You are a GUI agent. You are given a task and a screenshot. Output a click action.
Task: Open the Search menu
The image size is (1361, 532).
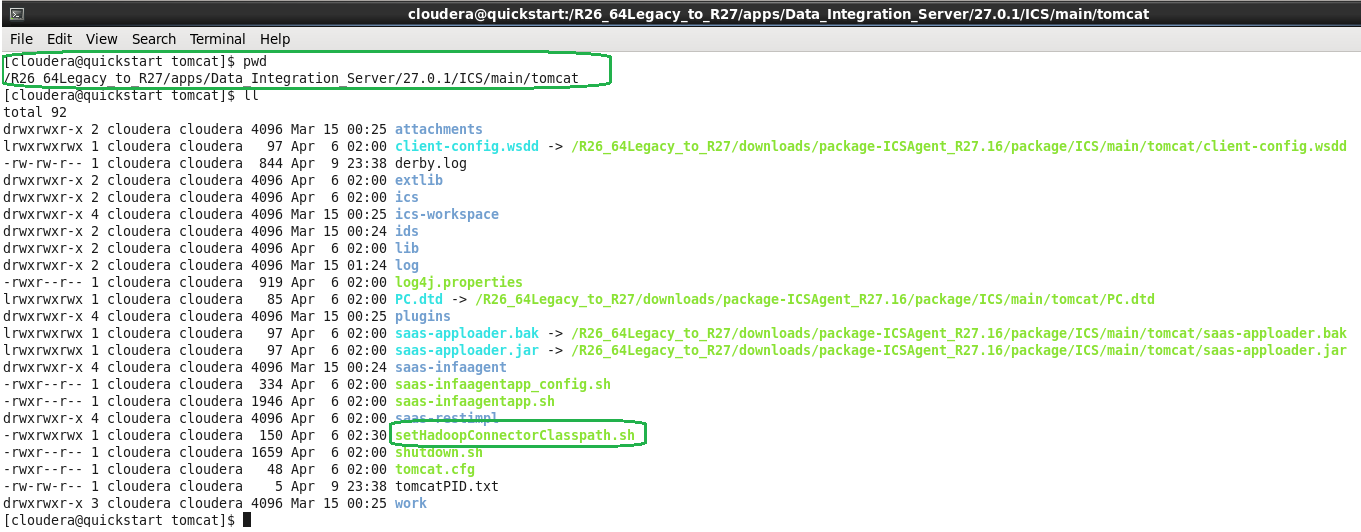[154, 39]
